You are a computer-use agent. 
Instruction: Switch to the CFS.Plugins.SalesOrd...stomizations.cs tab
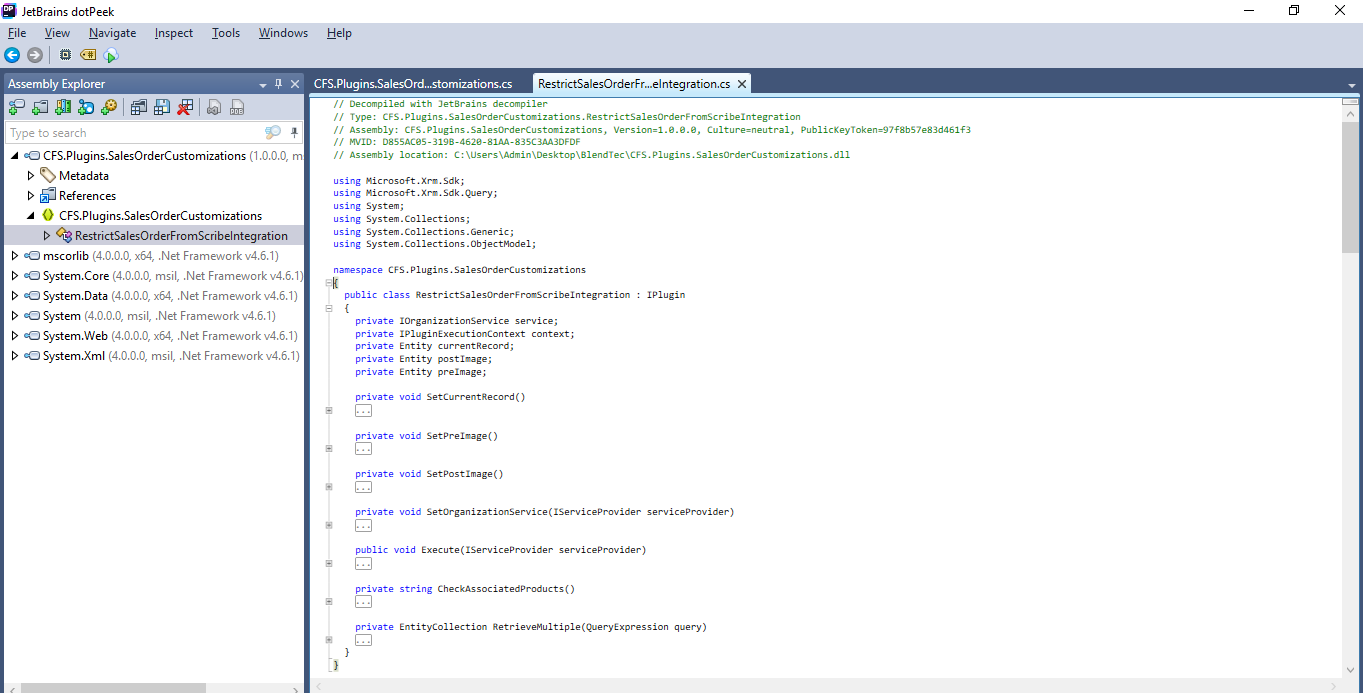coord(413,84)
